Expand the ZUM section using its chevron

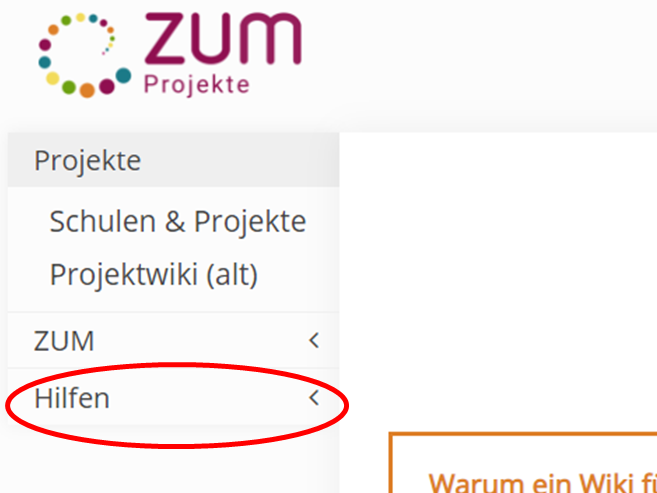[x=314, y=340]
